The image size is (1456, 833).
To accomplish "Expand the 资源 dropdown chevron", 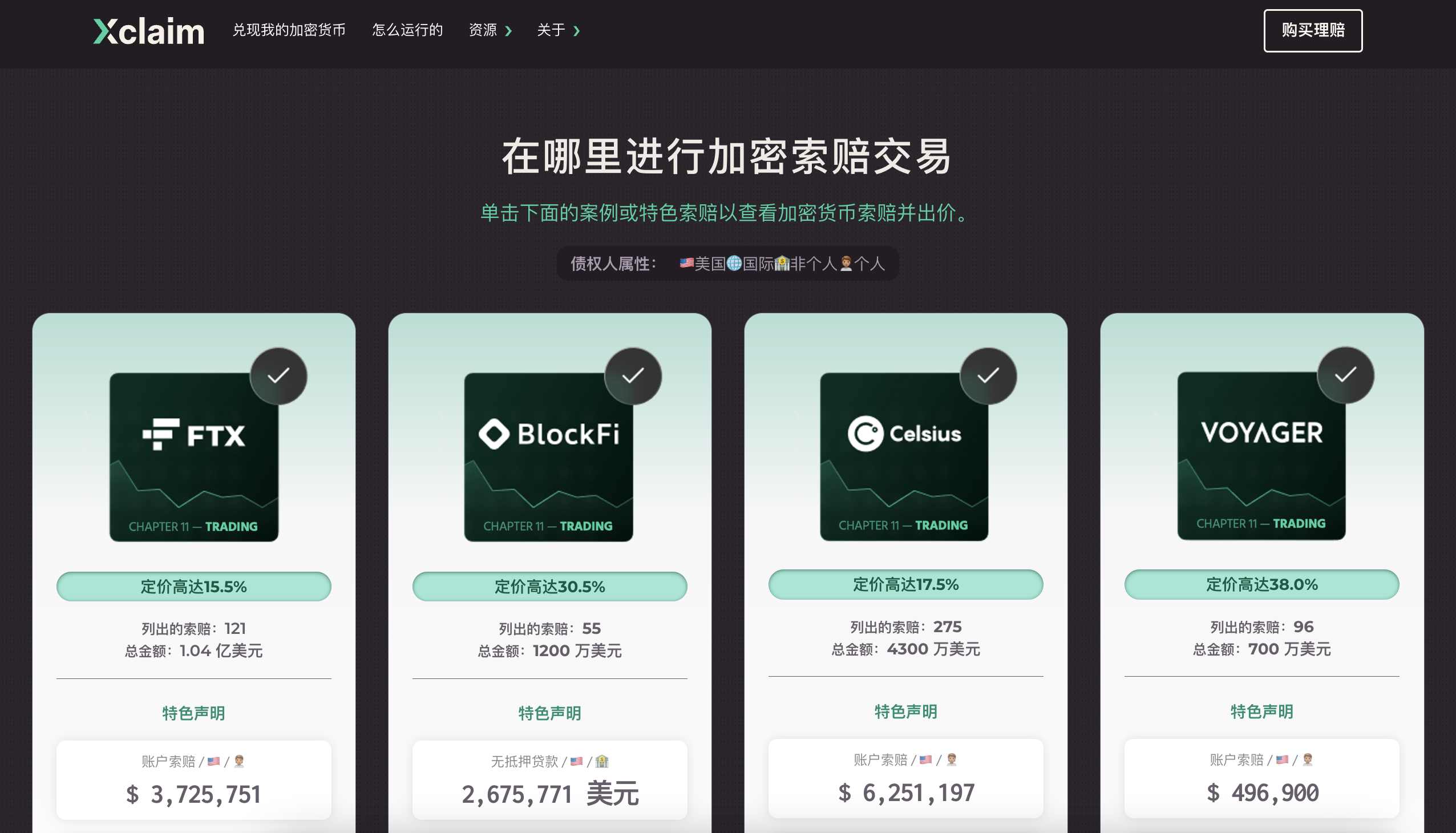I will tap(508, 31).
